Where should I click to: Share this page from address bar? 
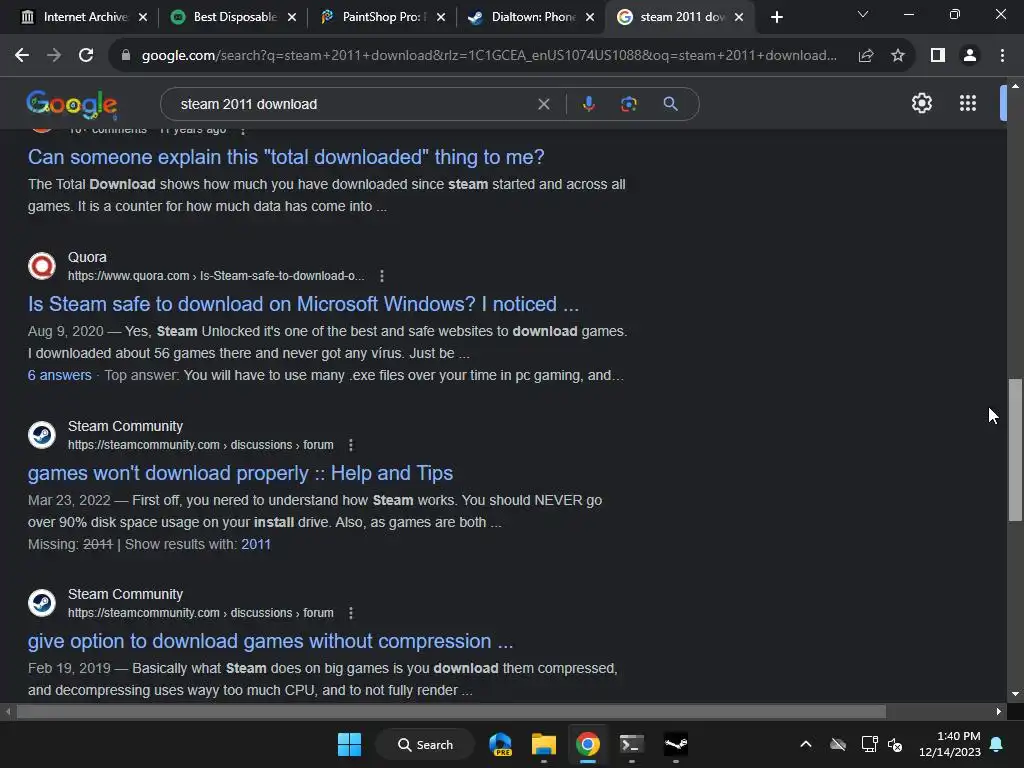coord(866,56)
